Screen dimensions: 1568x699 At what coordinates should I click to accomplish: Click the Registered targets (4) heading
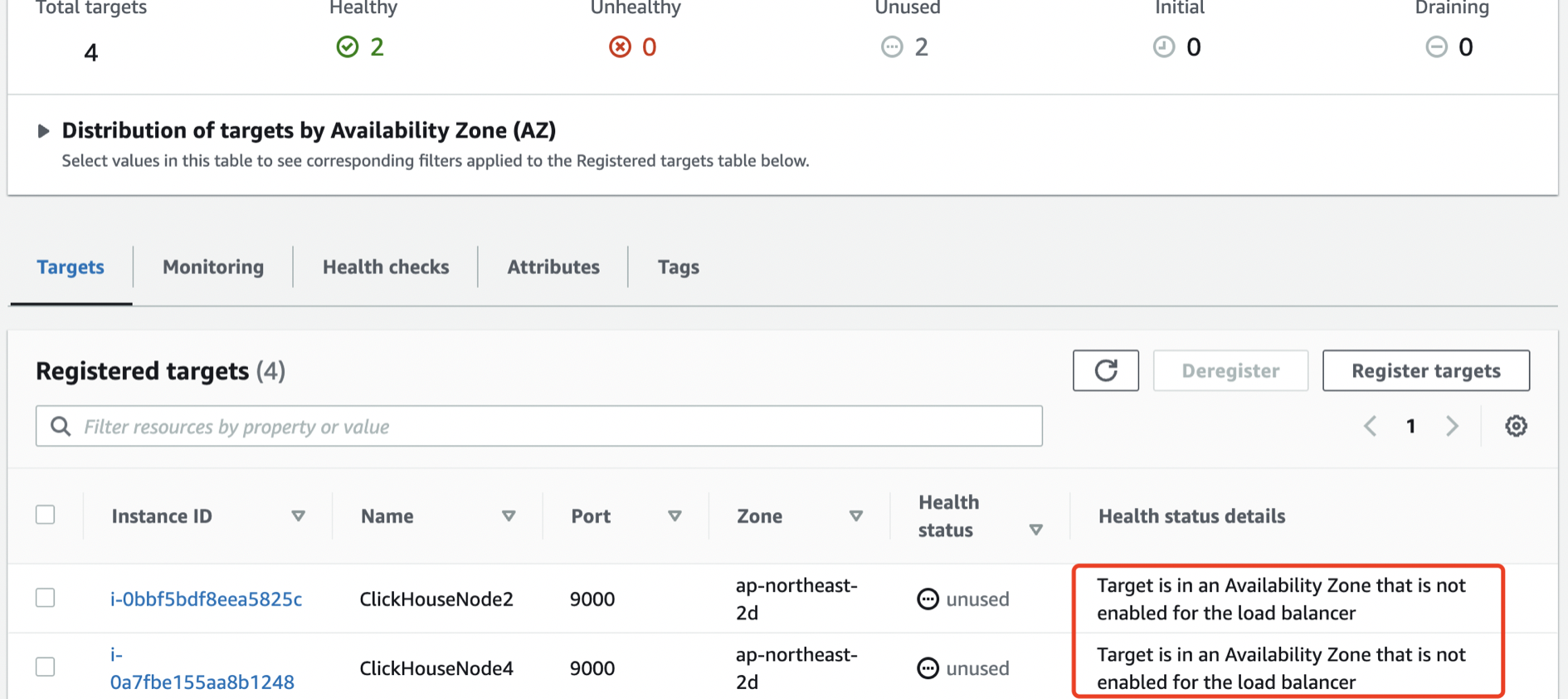click(x=160, y=370)
